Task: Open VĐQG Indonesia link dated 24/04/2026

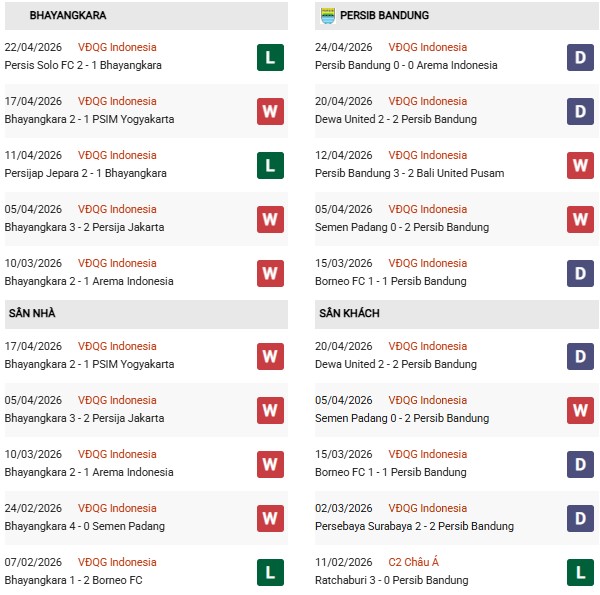Action: pyautogui.click(x=427, y=47)
